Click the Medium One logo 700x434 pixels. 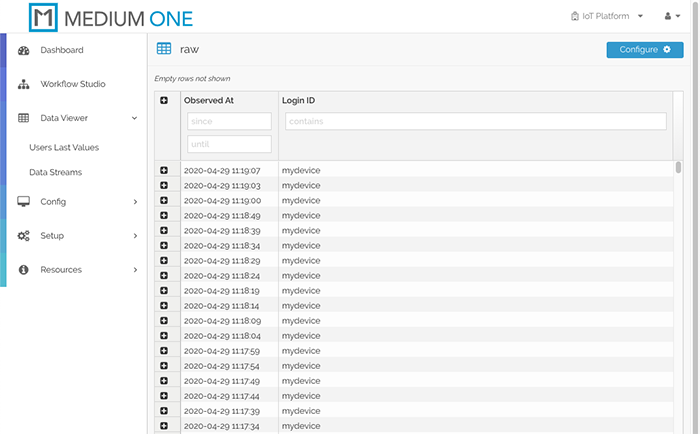click(111, 17)
